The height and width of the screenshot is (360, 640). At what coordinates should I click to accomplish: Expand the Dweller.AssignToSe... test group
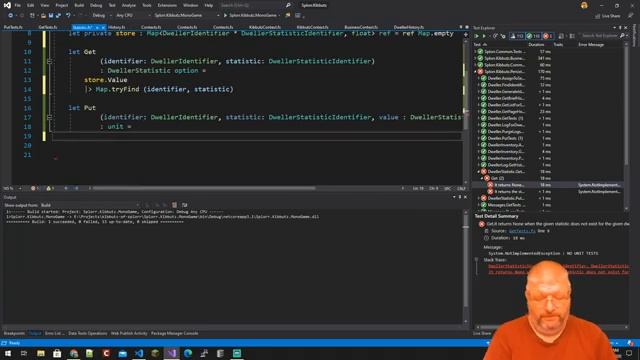click(x=478, y=78)
